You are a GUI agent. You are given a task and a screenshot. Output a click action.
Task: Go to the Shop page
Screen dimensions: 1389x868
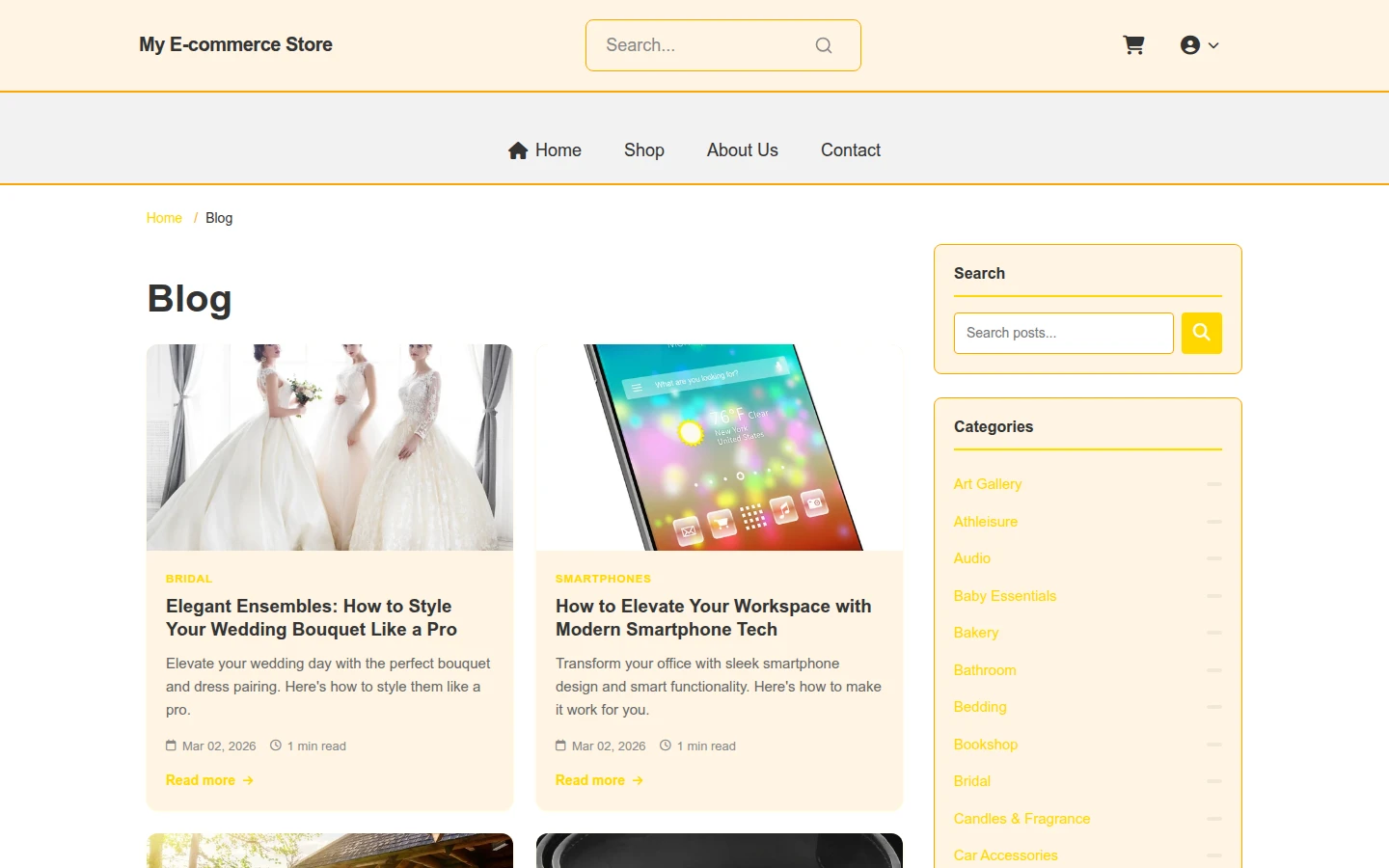pyautogui.click(x=644, y=150)
